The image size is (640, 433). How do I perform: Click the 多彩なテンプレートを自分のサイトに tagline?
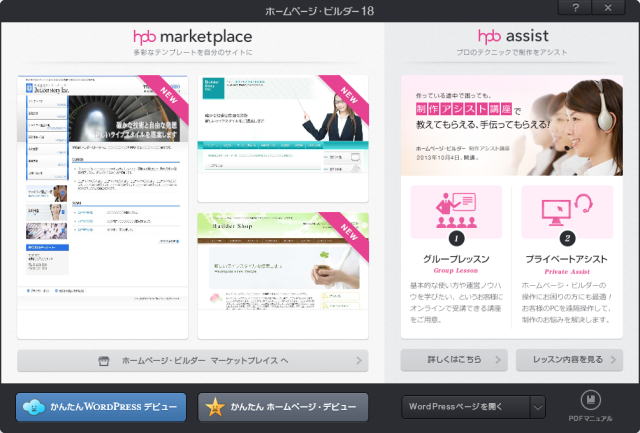[x=193, y=53]
